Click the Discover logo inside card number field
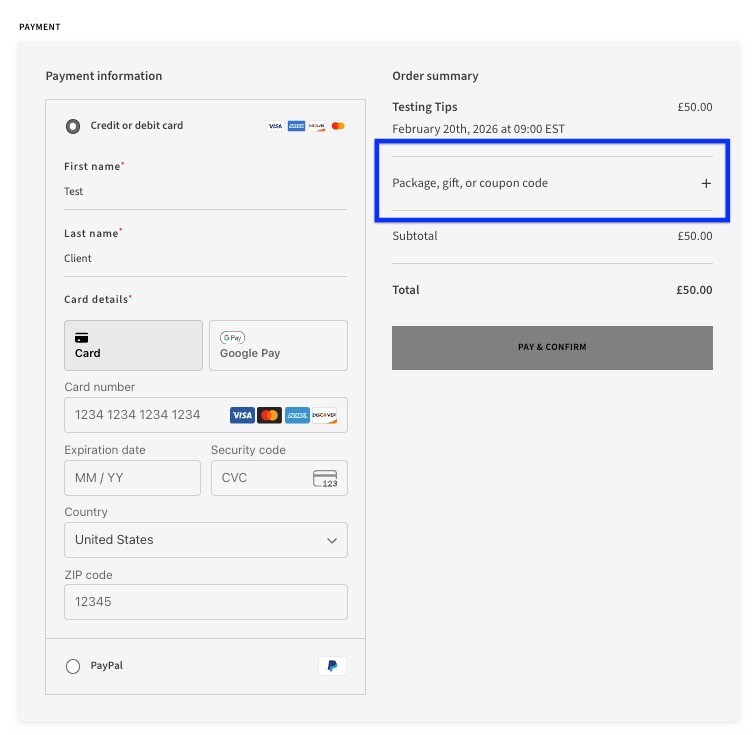 [324, 415]
